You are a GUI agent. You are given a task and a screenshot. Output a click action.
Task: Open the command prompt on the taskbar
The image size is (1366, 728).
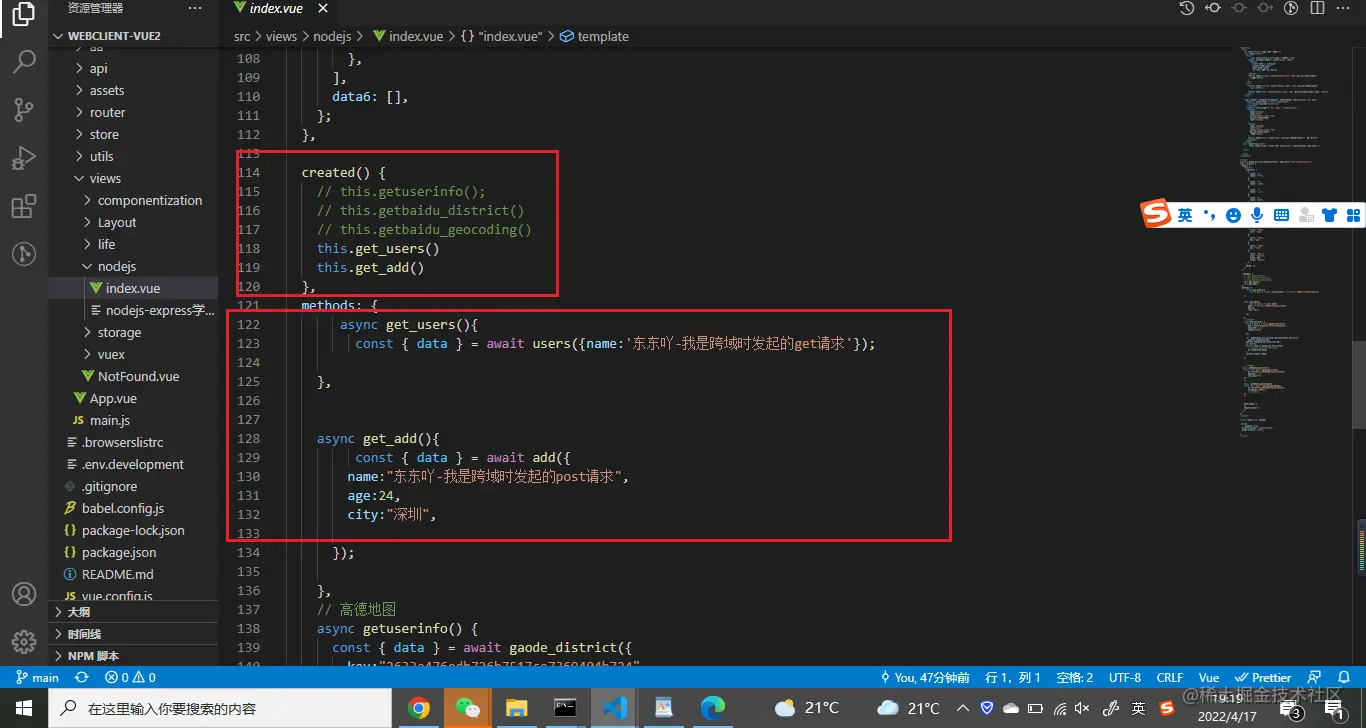point(565,708)
